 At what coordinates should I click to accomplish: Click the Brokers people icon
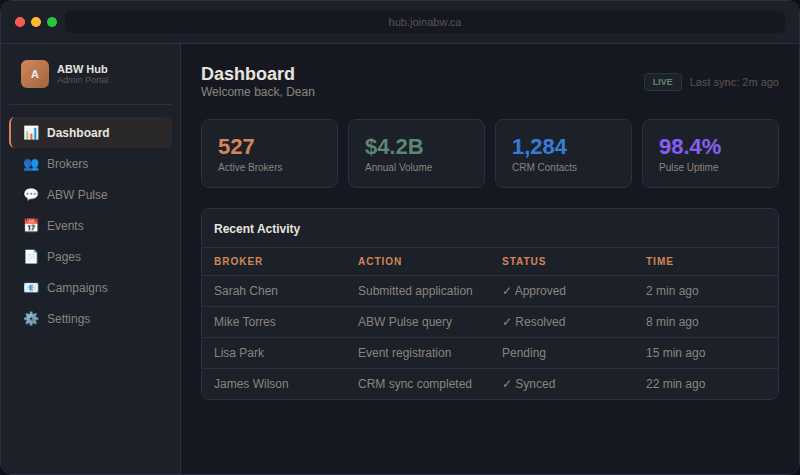tap(31, 164)
